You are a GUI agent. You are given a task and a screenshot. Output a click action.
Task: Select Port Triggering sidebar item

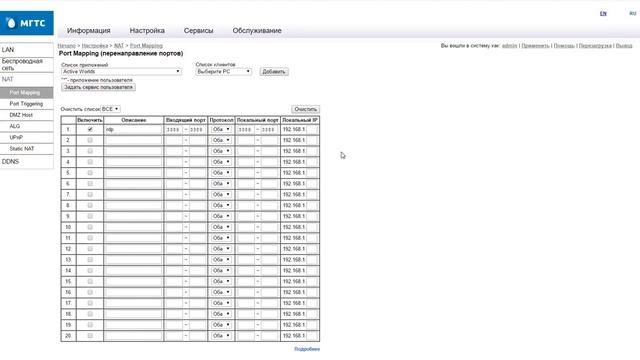point(27,104)
